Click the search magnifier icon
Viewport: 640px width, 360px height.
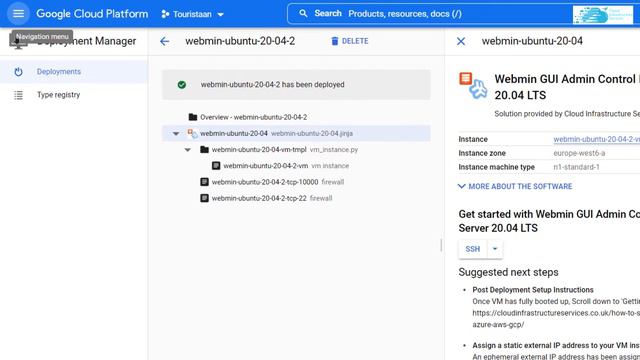303,13
